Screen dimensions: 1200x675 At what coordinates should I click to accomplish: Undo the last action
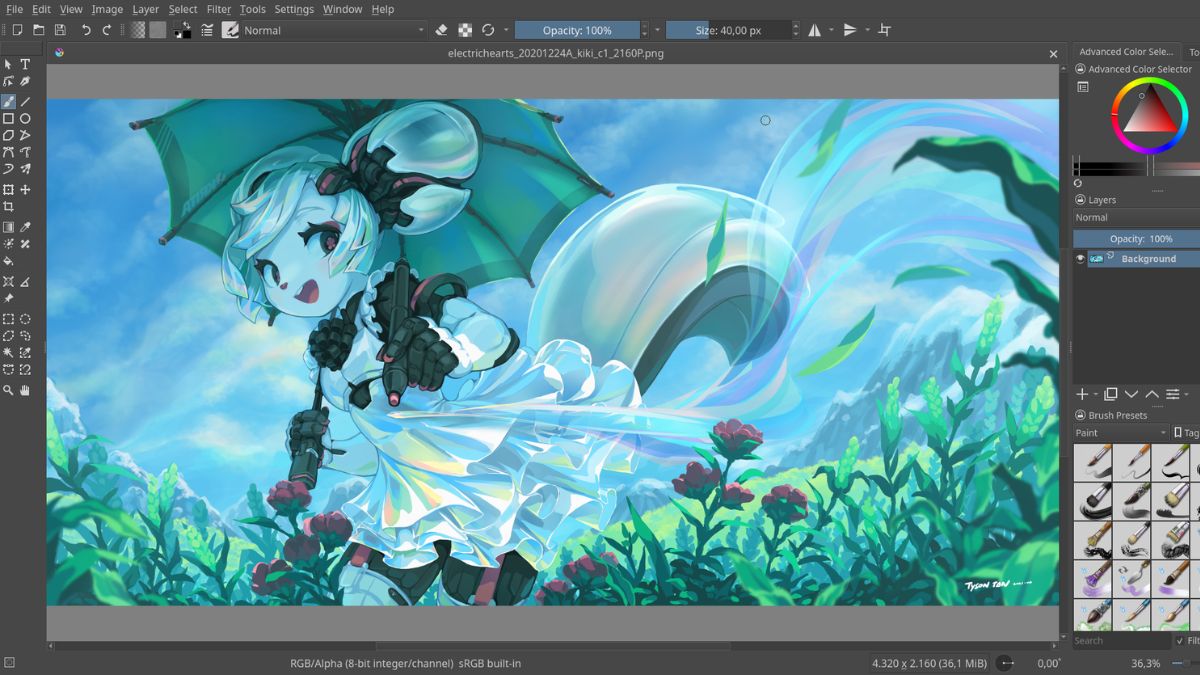(x=86, y=30)
